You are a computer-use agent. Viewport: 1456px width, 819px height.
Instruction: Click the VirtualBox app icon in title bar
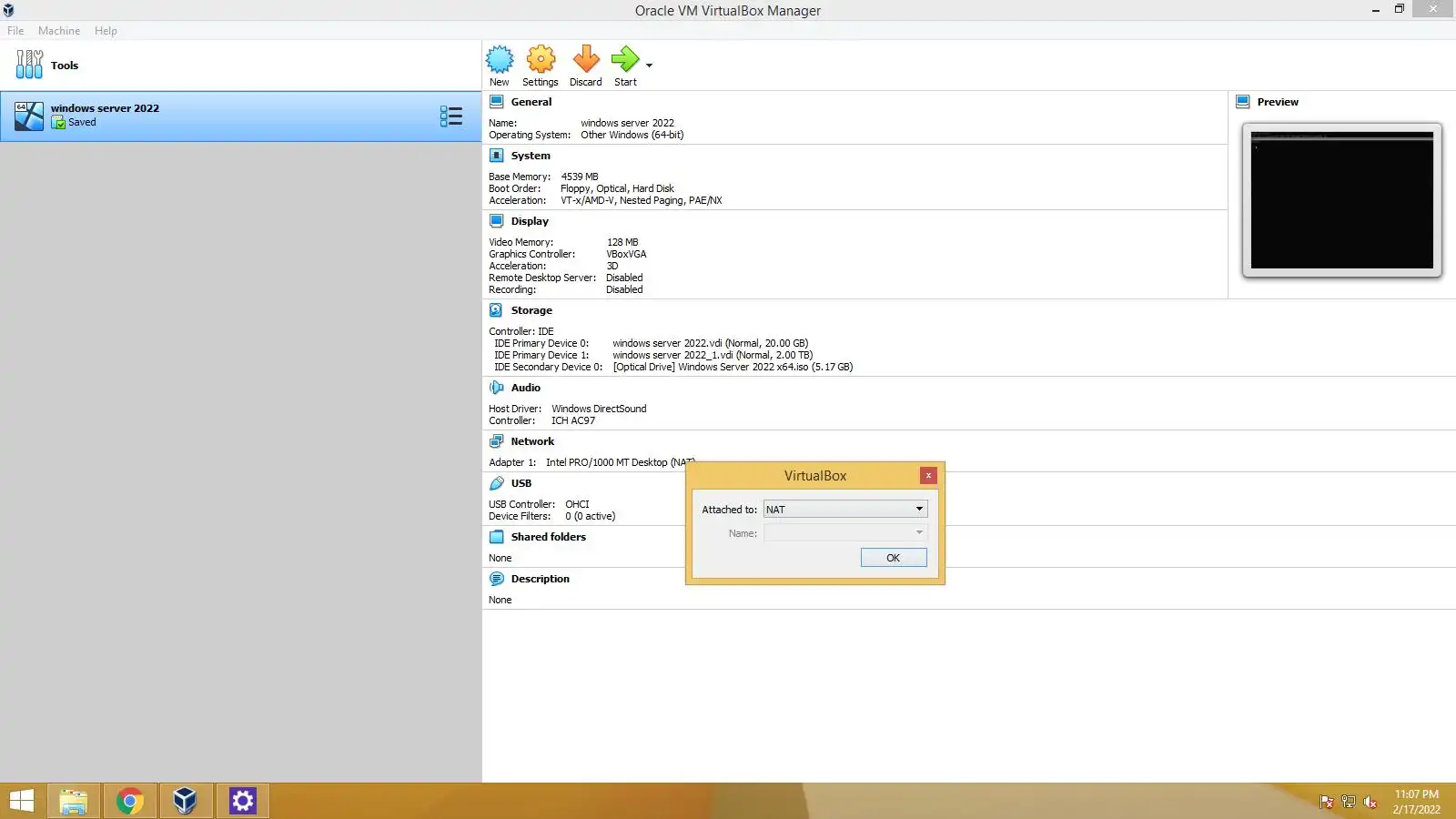(9, 10)
